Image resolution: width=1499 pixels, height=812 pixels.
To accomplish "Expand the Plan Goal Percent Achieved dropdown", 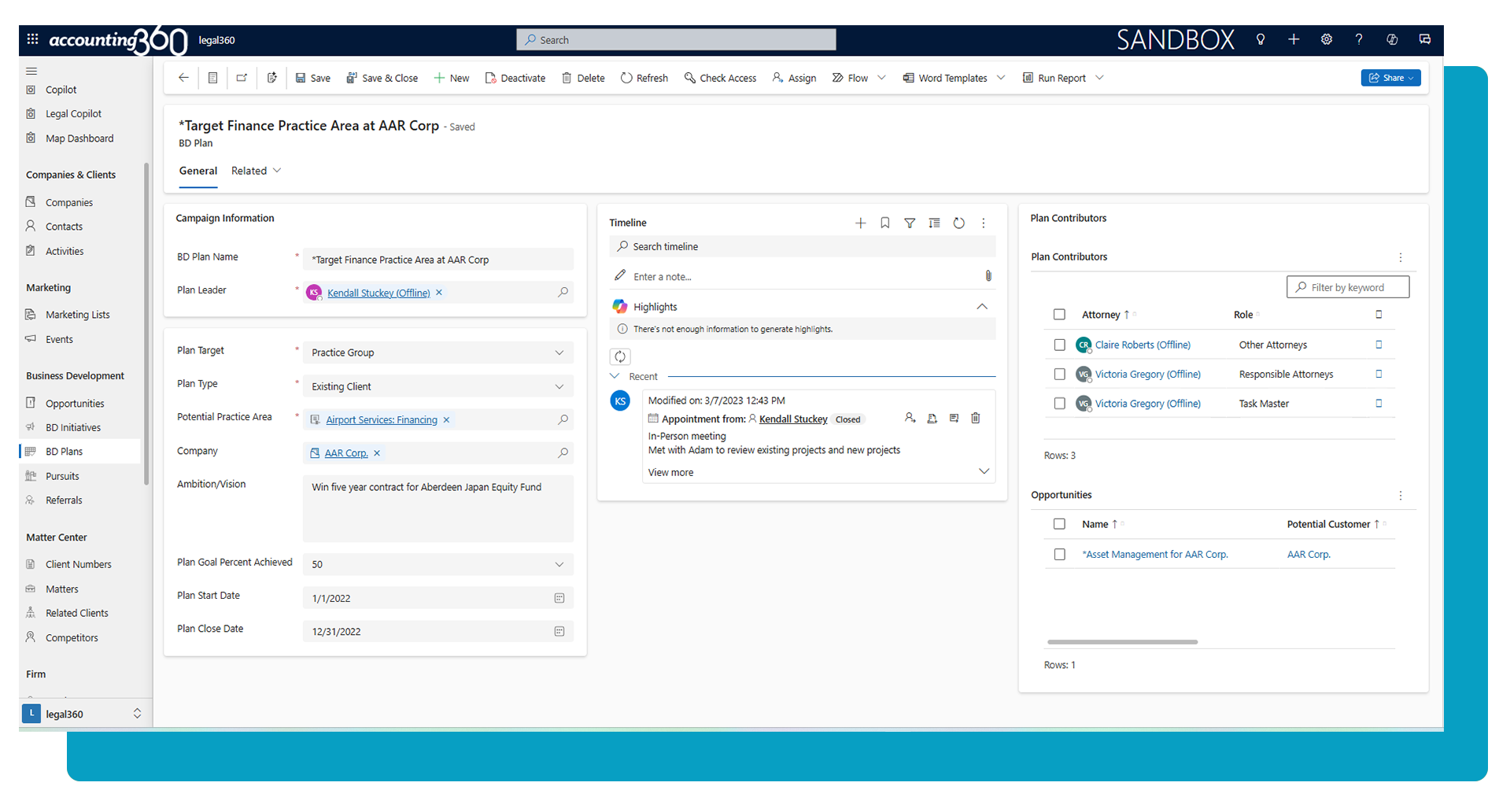I will tap(559, 564).
